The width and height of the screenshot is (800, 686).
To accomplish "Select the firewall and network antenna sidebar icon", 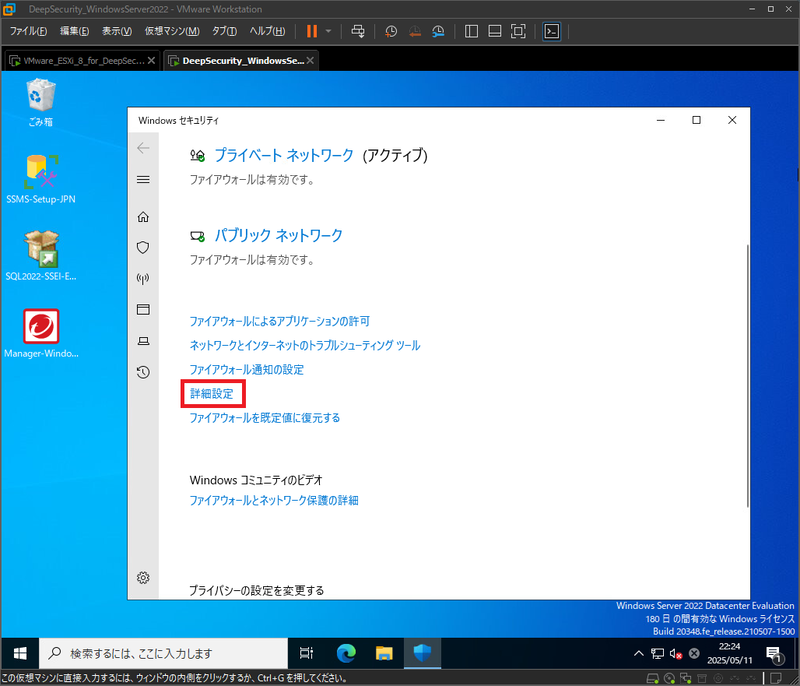I will click(143, 279).
